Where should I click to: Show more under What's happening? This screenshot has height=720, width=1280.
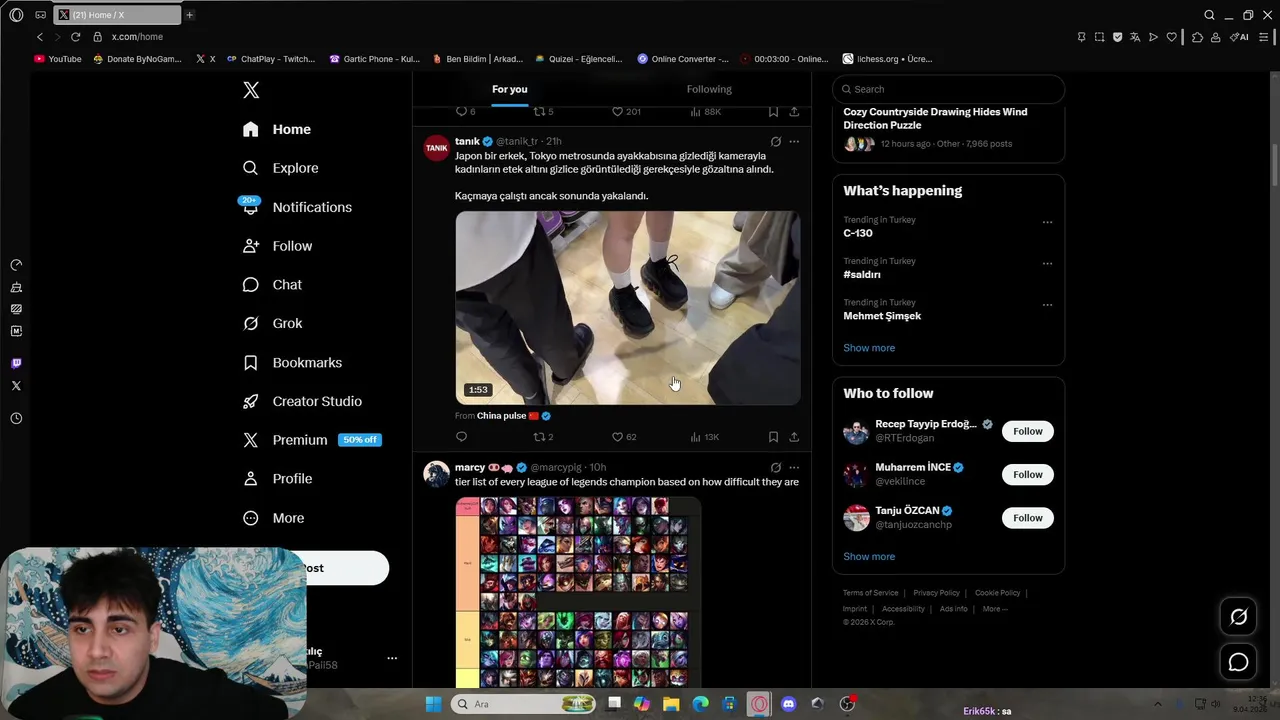[869, 348]
